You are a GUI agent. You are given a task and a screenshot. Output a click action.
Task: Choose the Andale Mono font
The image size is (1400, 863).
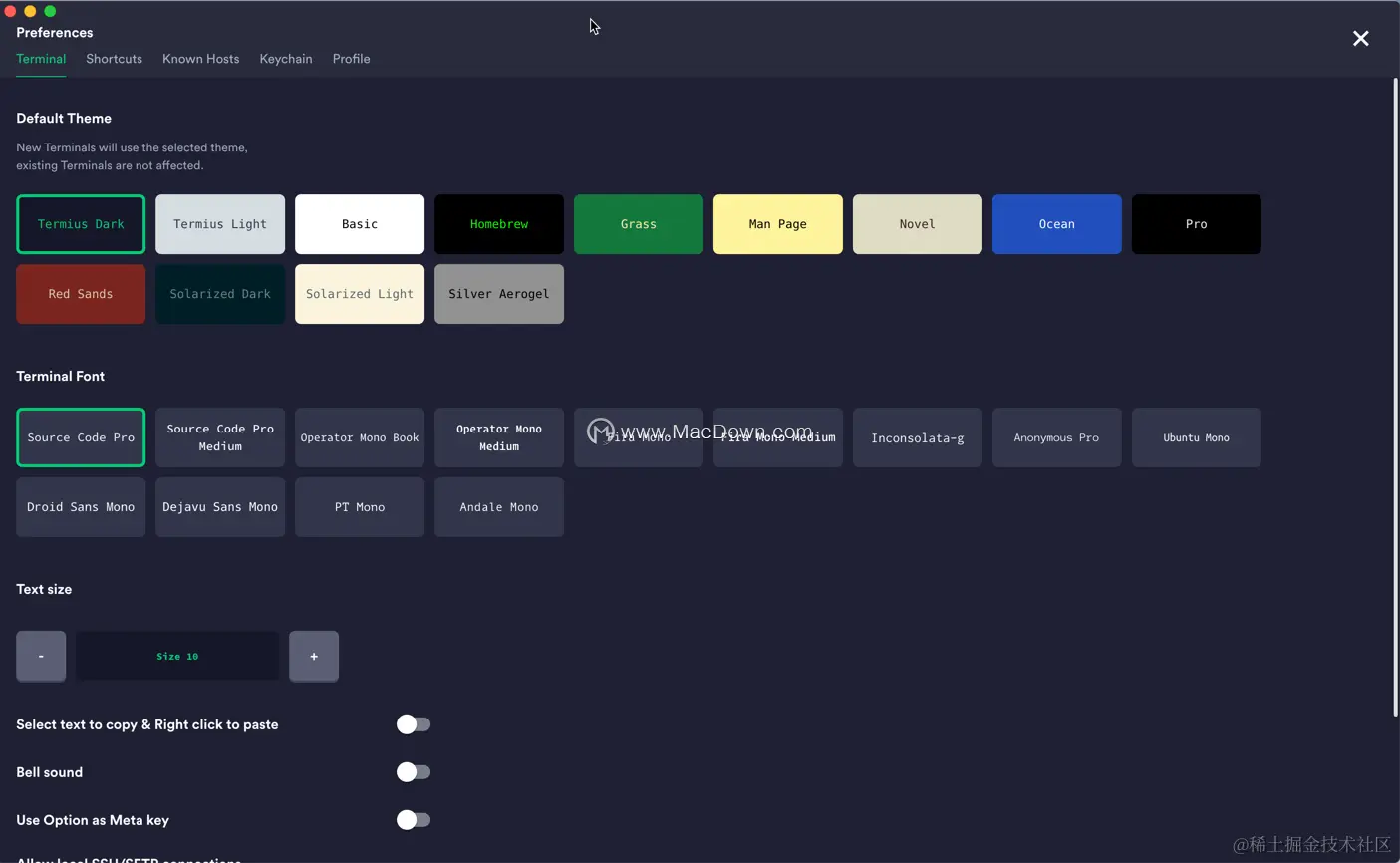coord(499,507)
